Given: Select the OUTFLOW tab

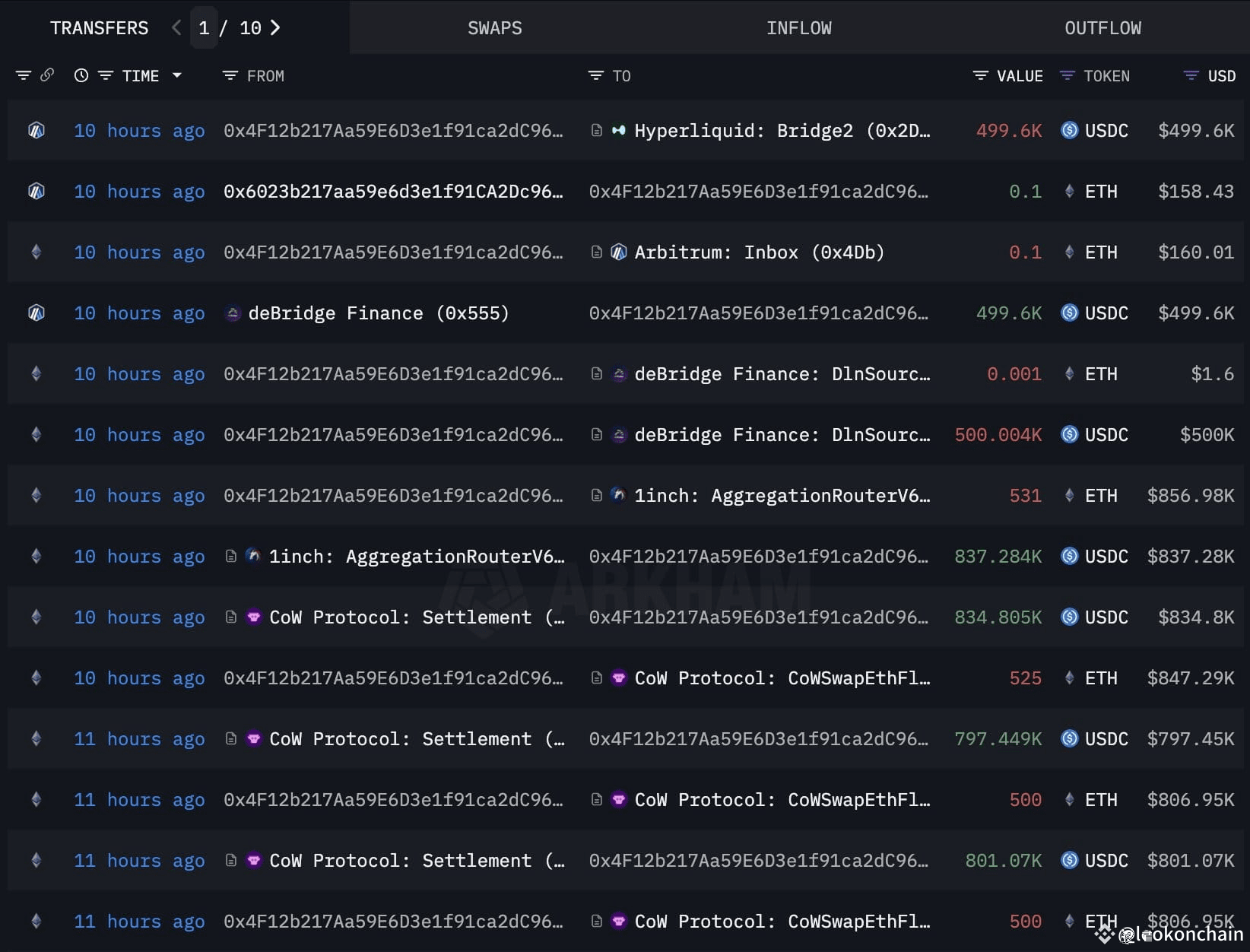Looking at the screenshot, I should tap(1102, 28).
